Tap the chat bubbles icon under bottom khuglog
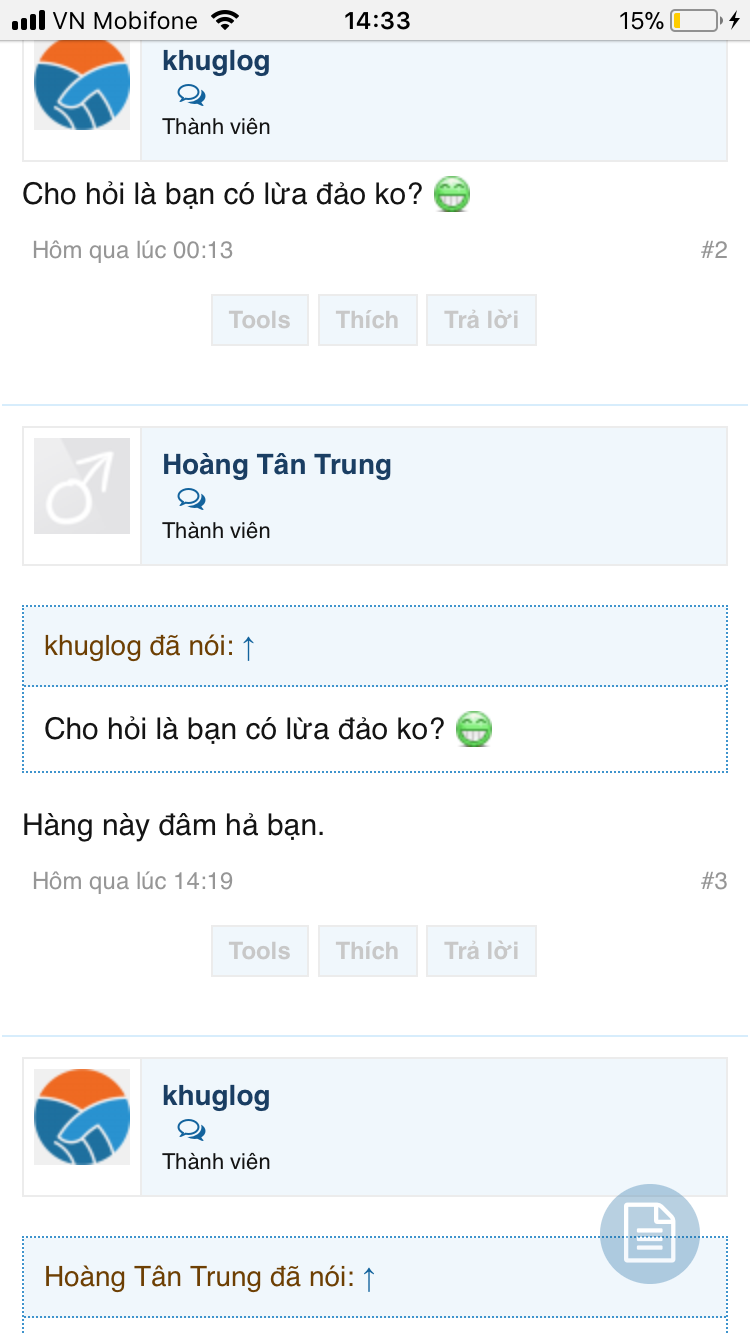Viewport: 750px width, 1334px height. [191, 1130]
